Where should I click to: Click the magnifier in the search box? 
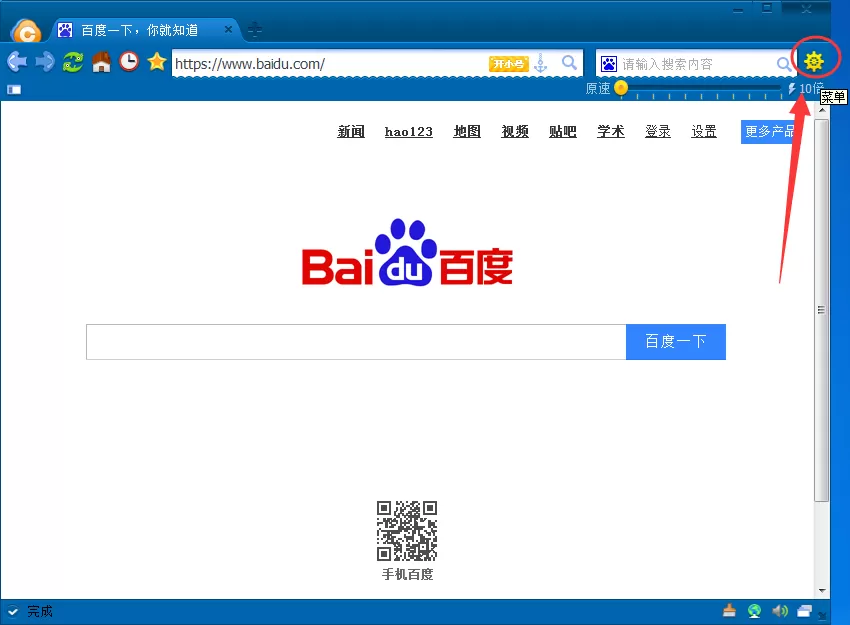[x=784, y=64]
